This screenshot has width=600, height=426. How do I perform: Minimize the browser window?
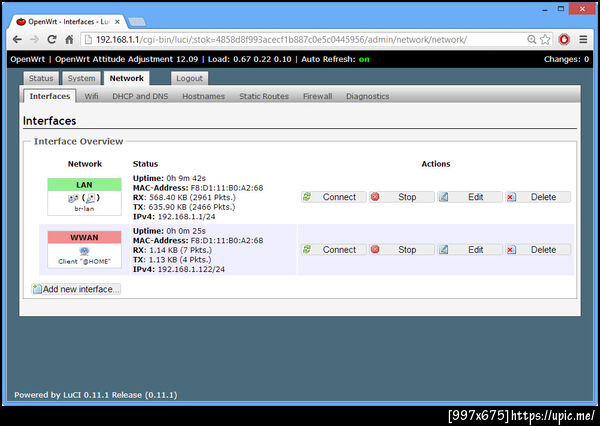click(544, 9)
